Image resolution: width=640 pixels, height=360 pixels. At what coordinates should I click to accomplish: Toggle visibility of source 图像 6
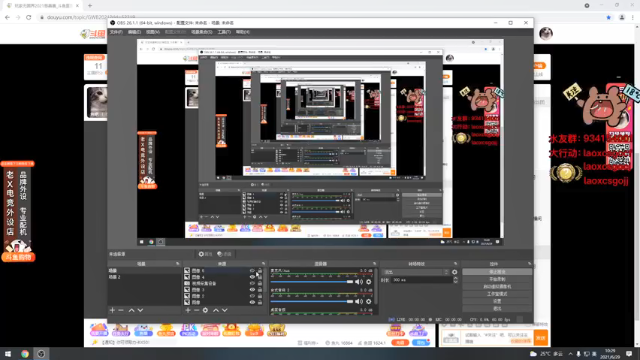252,271
